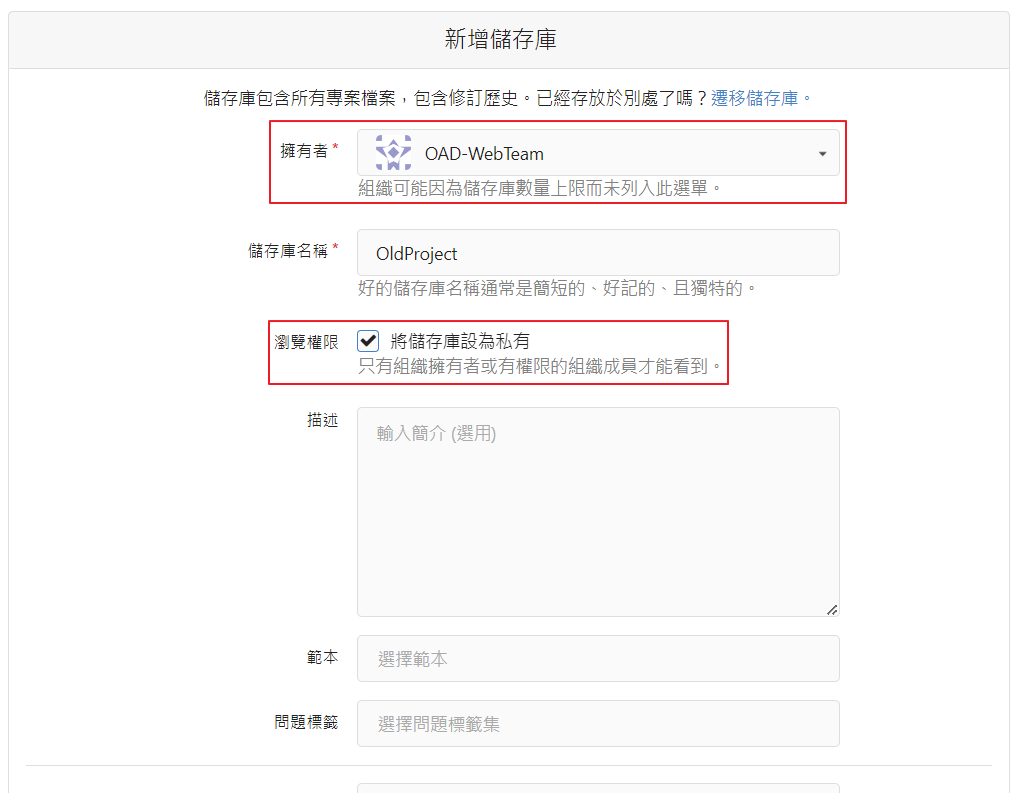Click the OAD-WebTeam organization avatar icon
The width and height of the screenshot is (1019, 793).
coord(393,153)
